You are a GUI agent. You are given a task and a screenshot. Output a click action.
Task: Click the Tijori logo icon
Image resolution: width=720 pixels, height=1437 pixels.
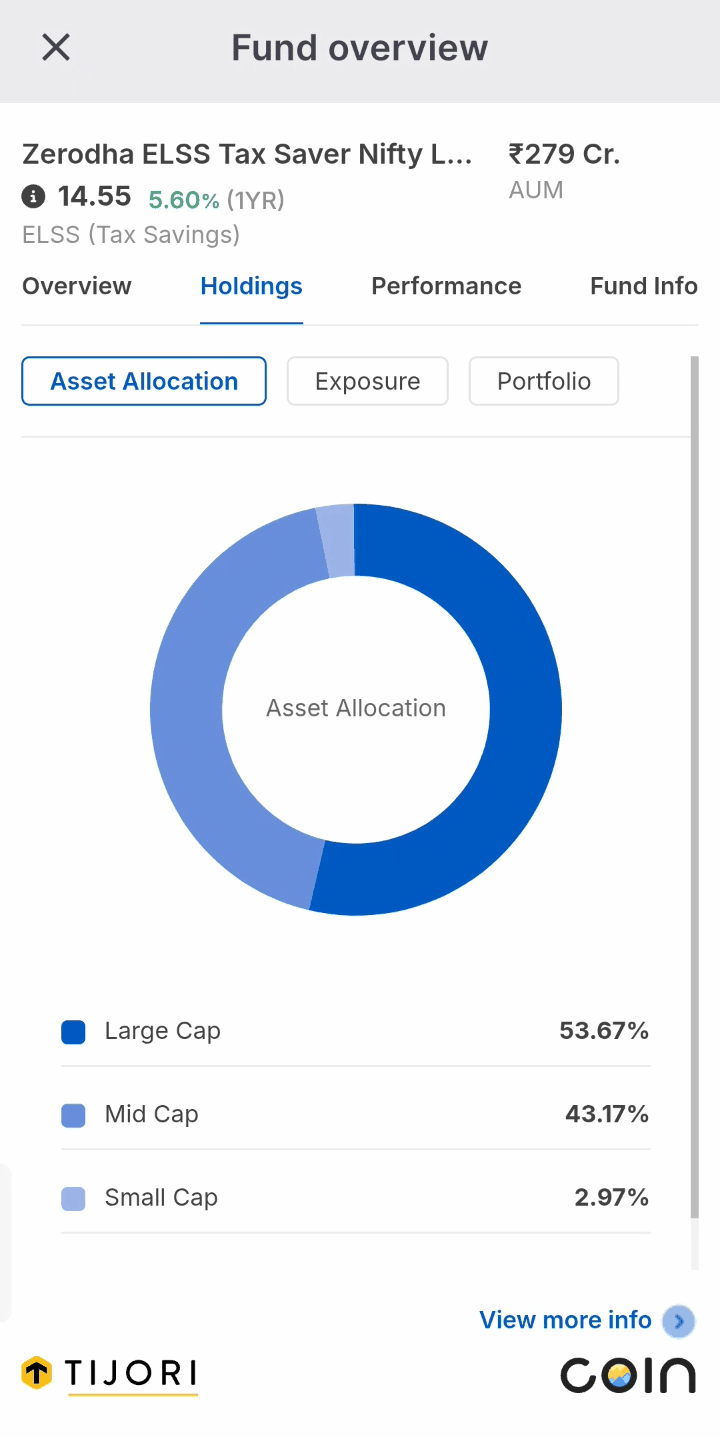click(x=37, y=1373)
